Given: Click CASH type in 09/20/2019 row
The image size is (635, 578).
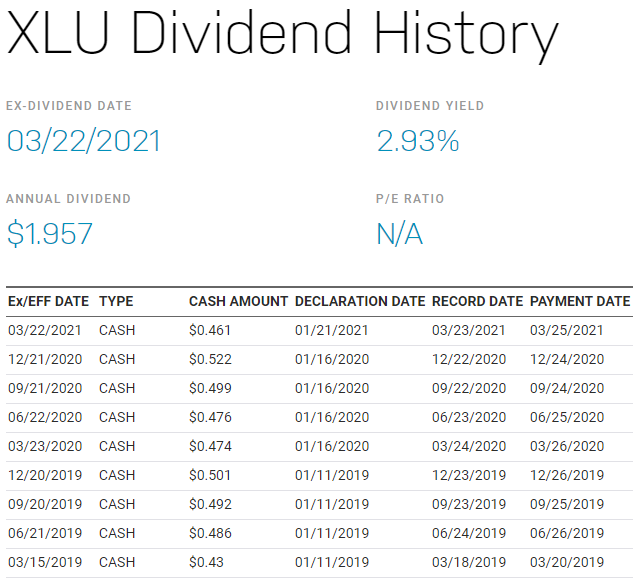Looking at the screenshot, I should [117, 504].
